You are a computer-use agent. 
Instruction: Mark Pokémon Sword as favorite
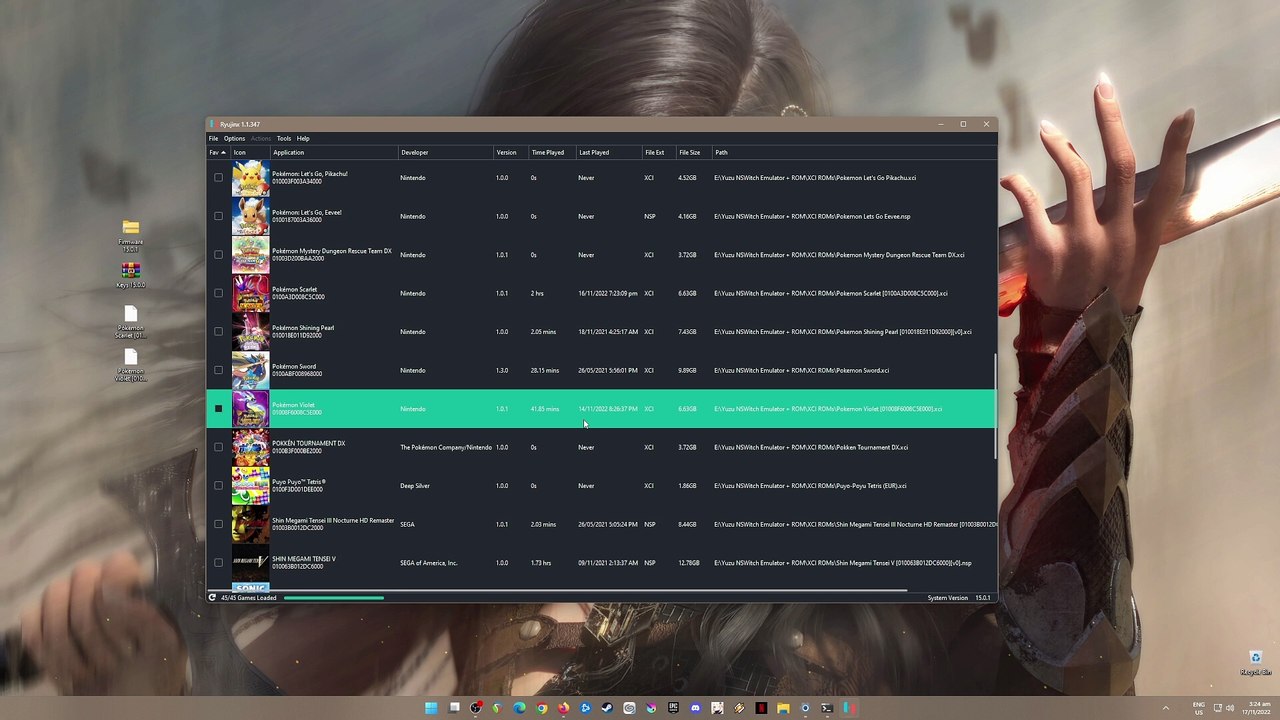point(218,370)
